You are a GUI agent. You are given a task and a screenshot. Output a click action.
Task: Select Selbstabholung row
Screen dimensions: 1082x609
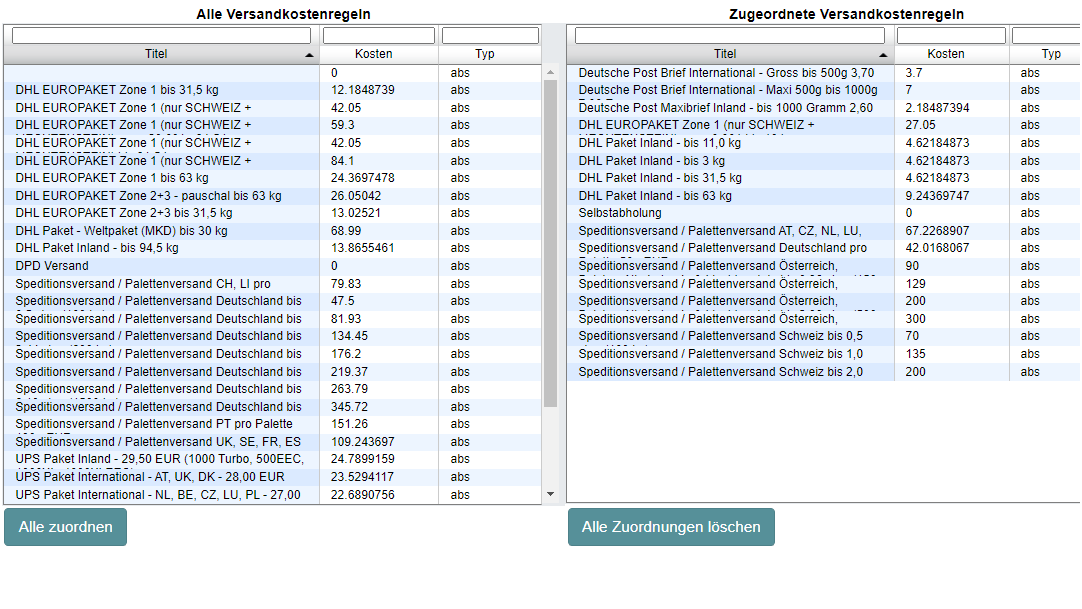point(823,213)
